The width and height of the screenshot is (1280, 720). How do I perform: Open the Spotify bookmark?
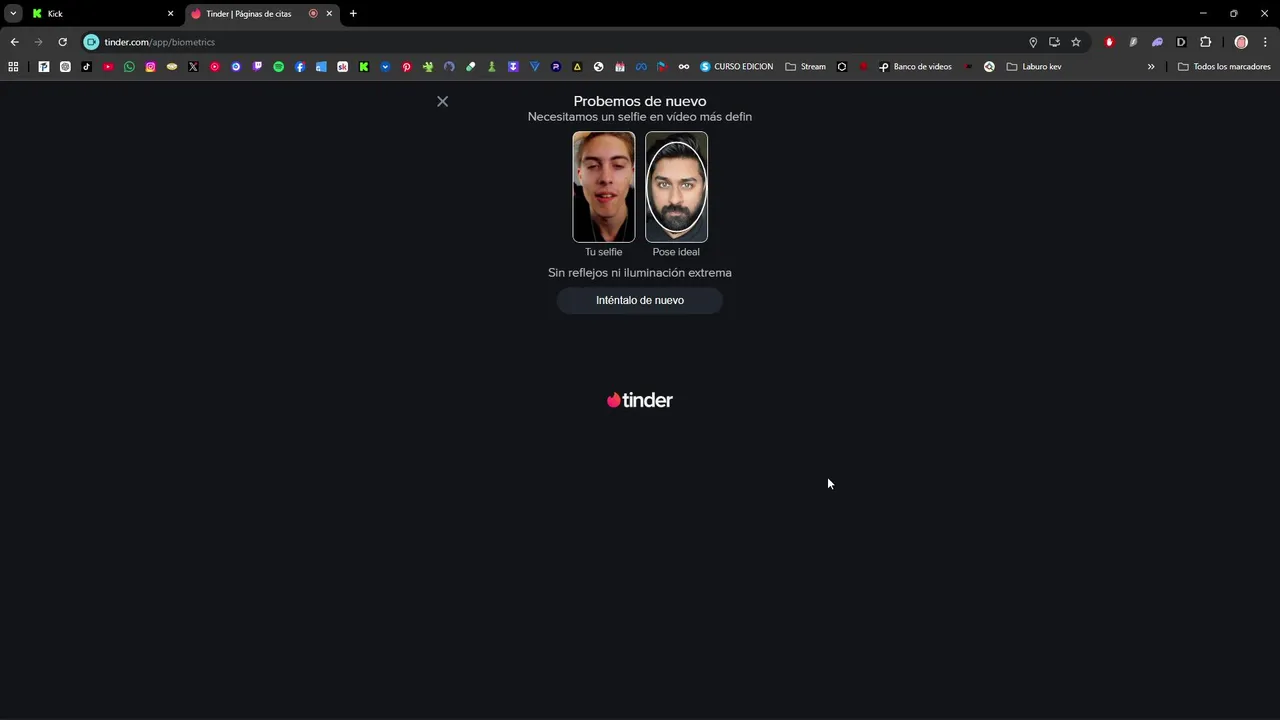tap(279, 67)
